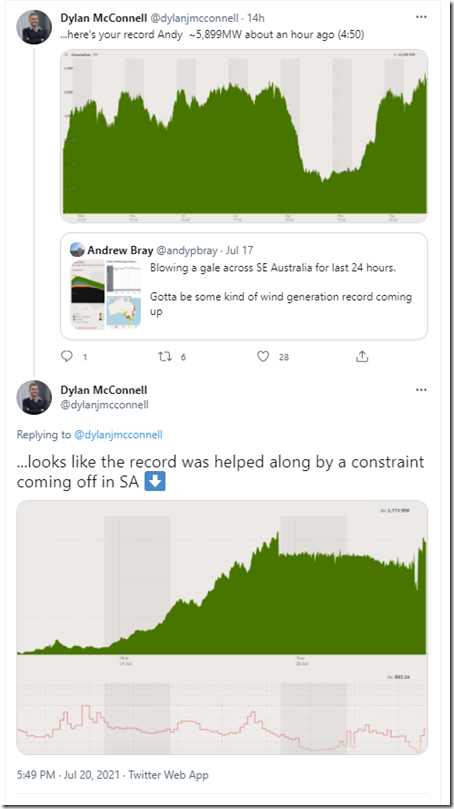Open the @dylanjmcconnell reply-to link
Screen dimensions: 454x809
pos(118,434)
